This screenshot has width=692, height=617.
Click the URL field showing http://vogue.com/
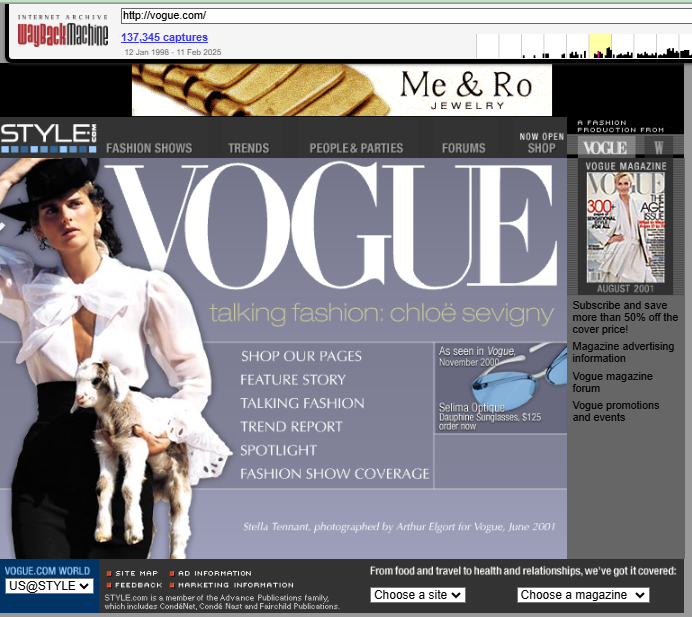tap(406, 16)
